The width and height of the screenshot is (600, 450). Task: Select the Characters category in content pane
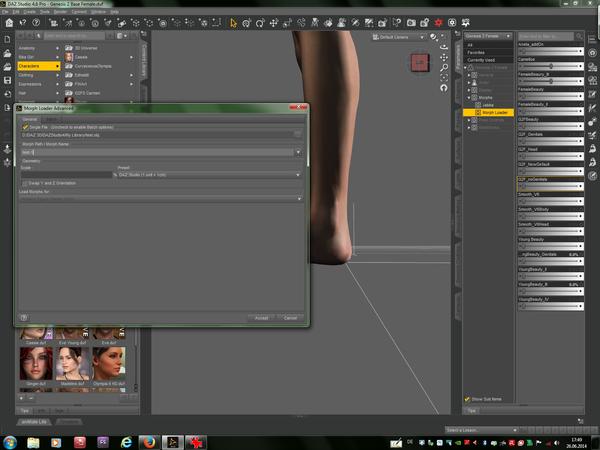(x=32, y=66)
